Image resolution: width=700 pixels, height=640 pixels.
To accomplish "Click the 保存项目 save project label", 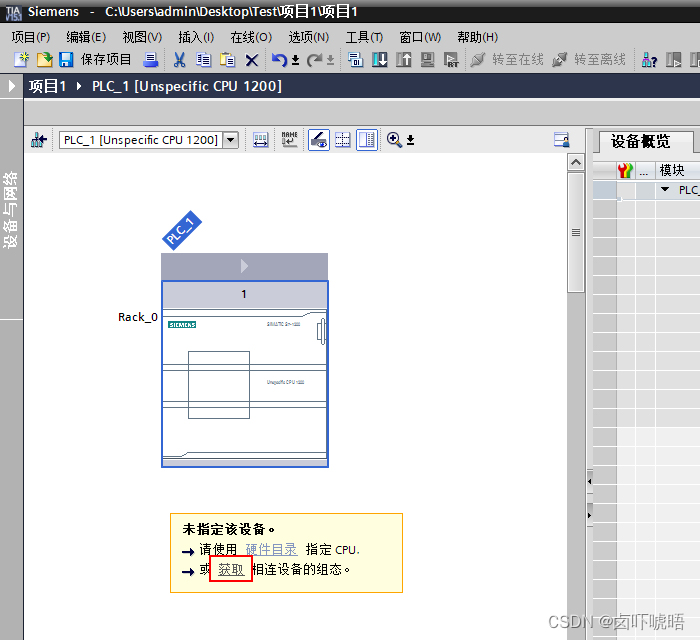I will (106, 59).
